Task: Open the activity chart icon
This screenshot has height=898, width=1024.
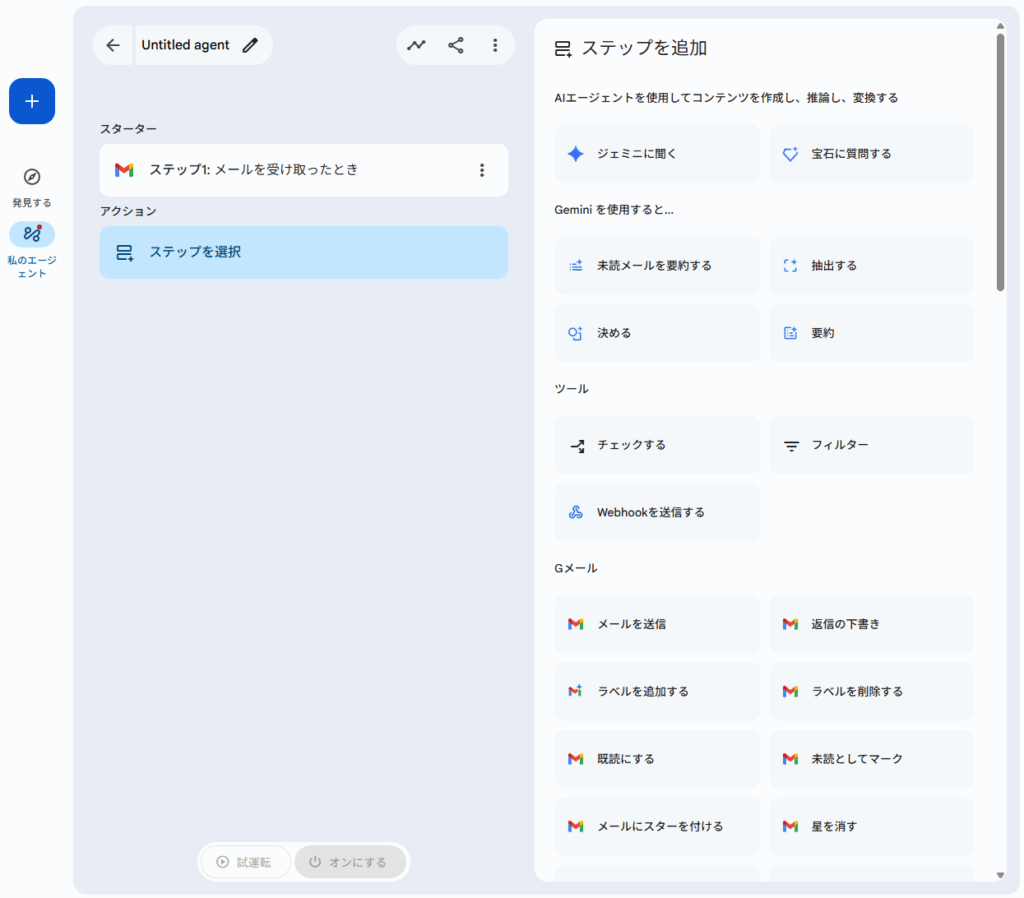Action: tap(416, 45)
